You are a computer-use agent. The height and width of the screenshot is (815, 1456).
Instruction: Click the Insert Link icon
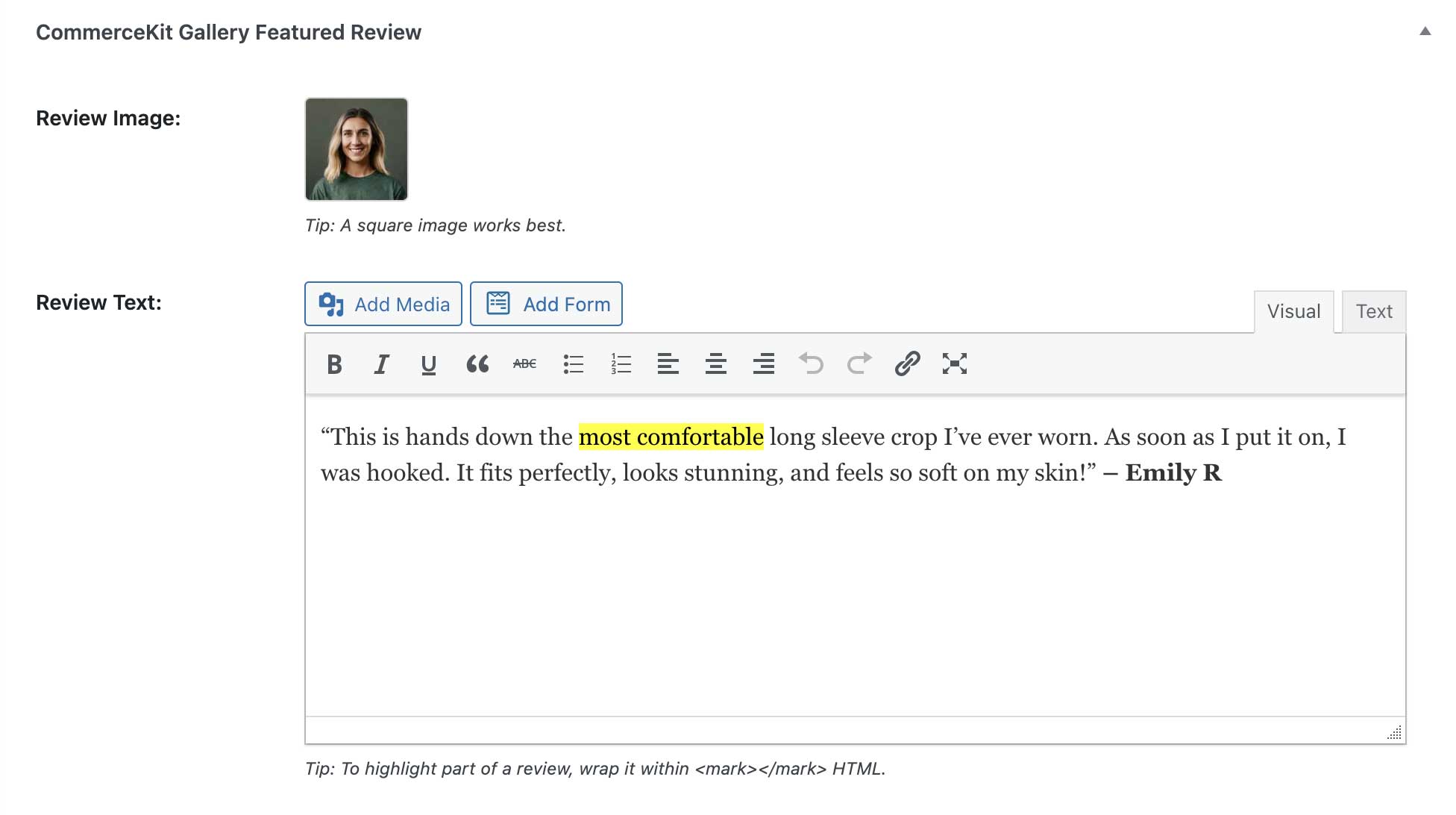pyautogui.click(x=907, y=363)
